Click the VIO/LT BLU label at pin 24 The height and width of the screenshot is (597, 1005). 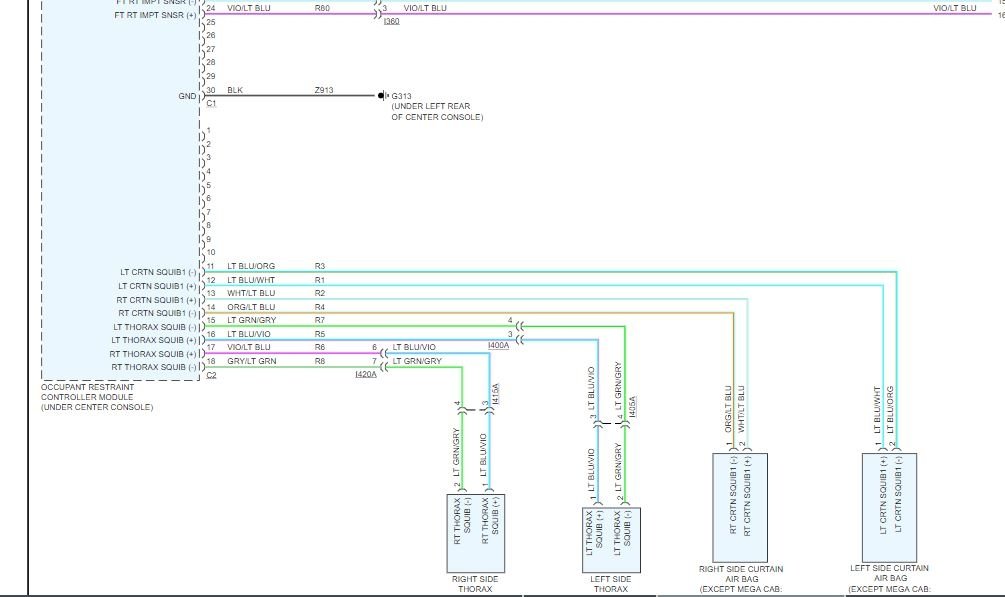pyautogui.click(x=249, y=8)
